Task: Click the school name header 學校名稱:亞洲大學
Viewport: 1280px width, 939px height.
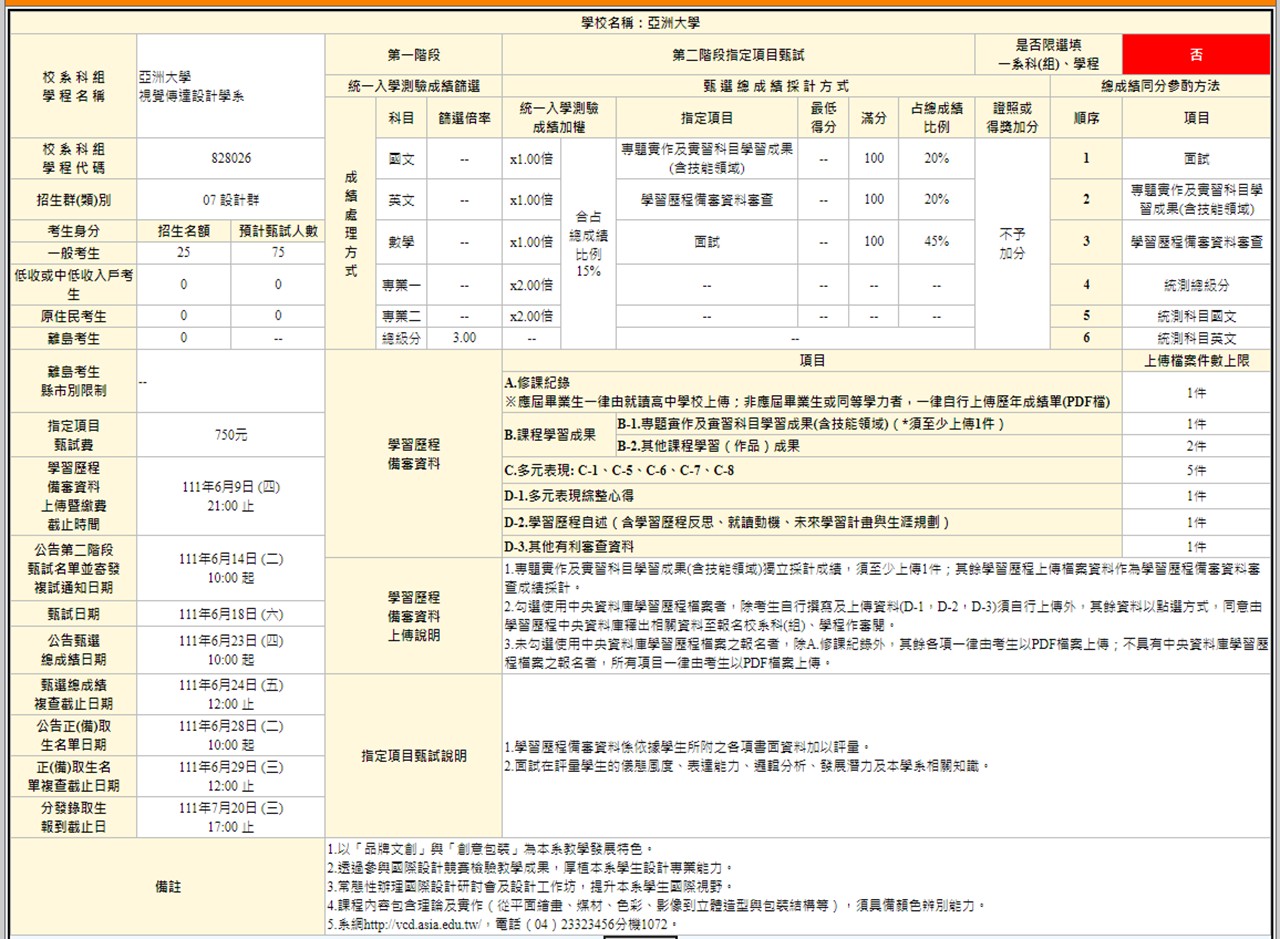Action: coord(640,21)
